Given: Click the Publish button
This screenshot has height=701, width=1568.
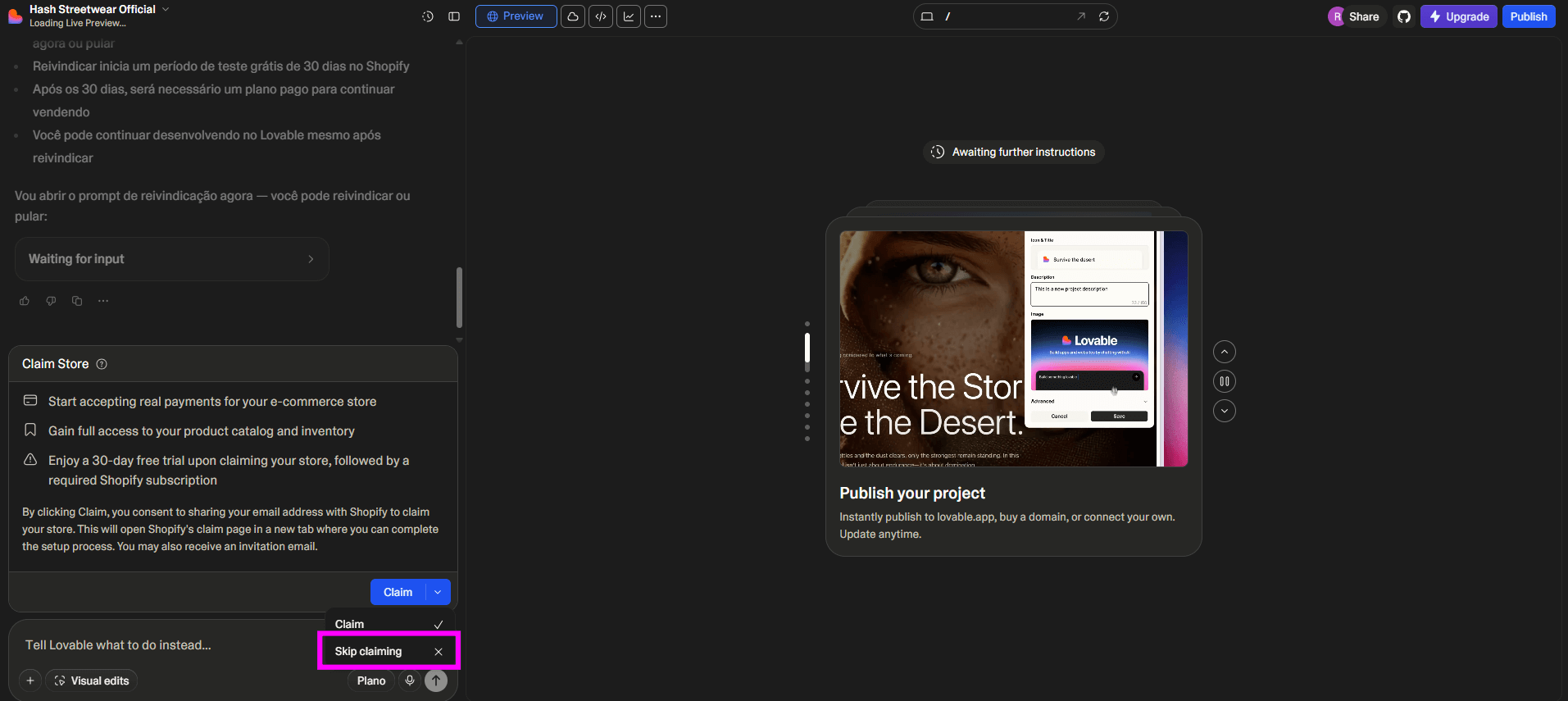Looking at the screenshot, I should [x=1529, y=16].
